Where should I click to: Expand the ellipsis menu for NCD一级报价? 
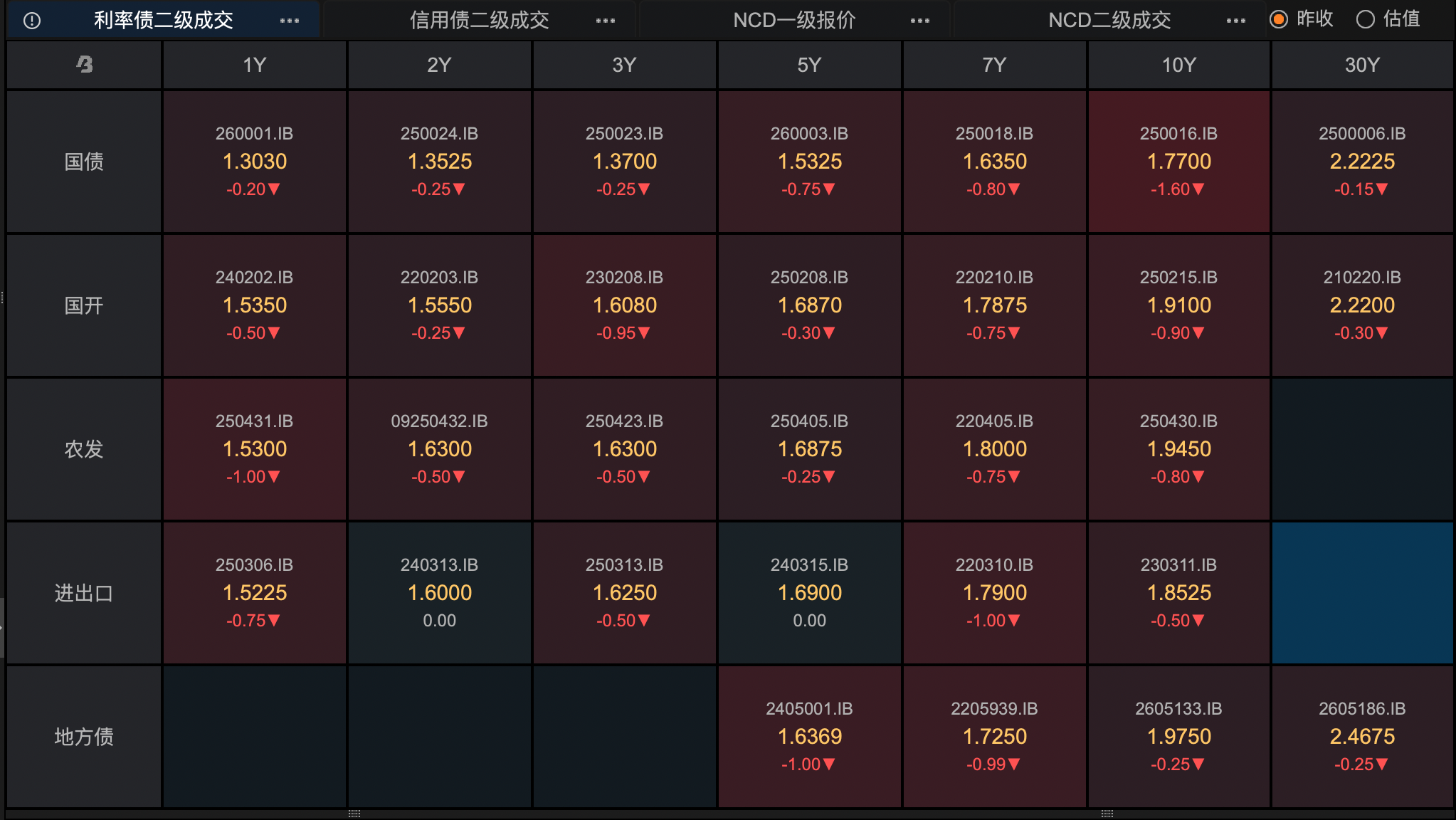[920, 21]
